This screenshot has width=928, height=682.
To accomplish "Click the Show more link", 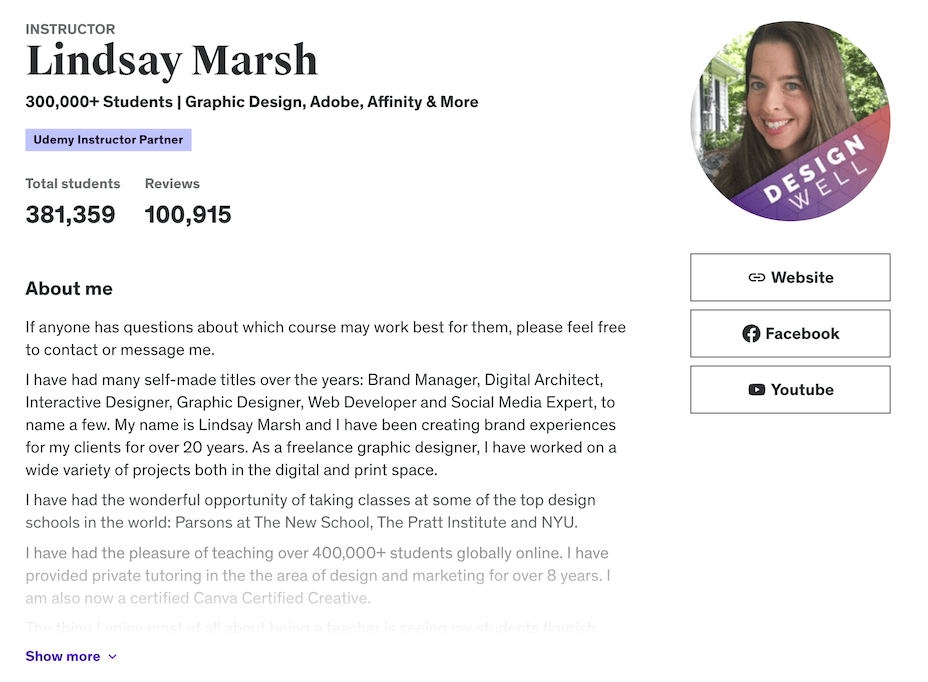I will 63,657.
